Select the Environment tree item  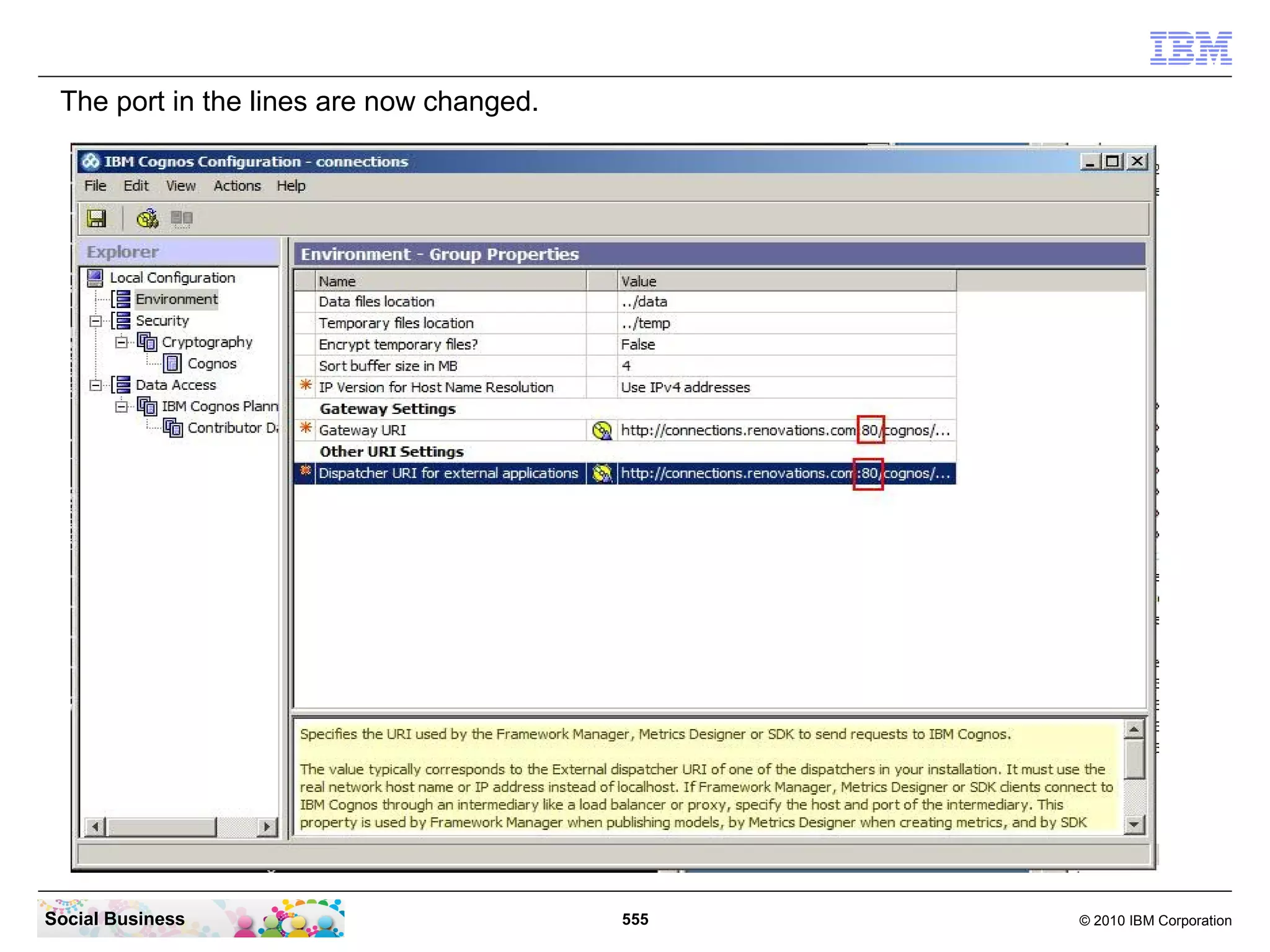(x=177, y=299)
